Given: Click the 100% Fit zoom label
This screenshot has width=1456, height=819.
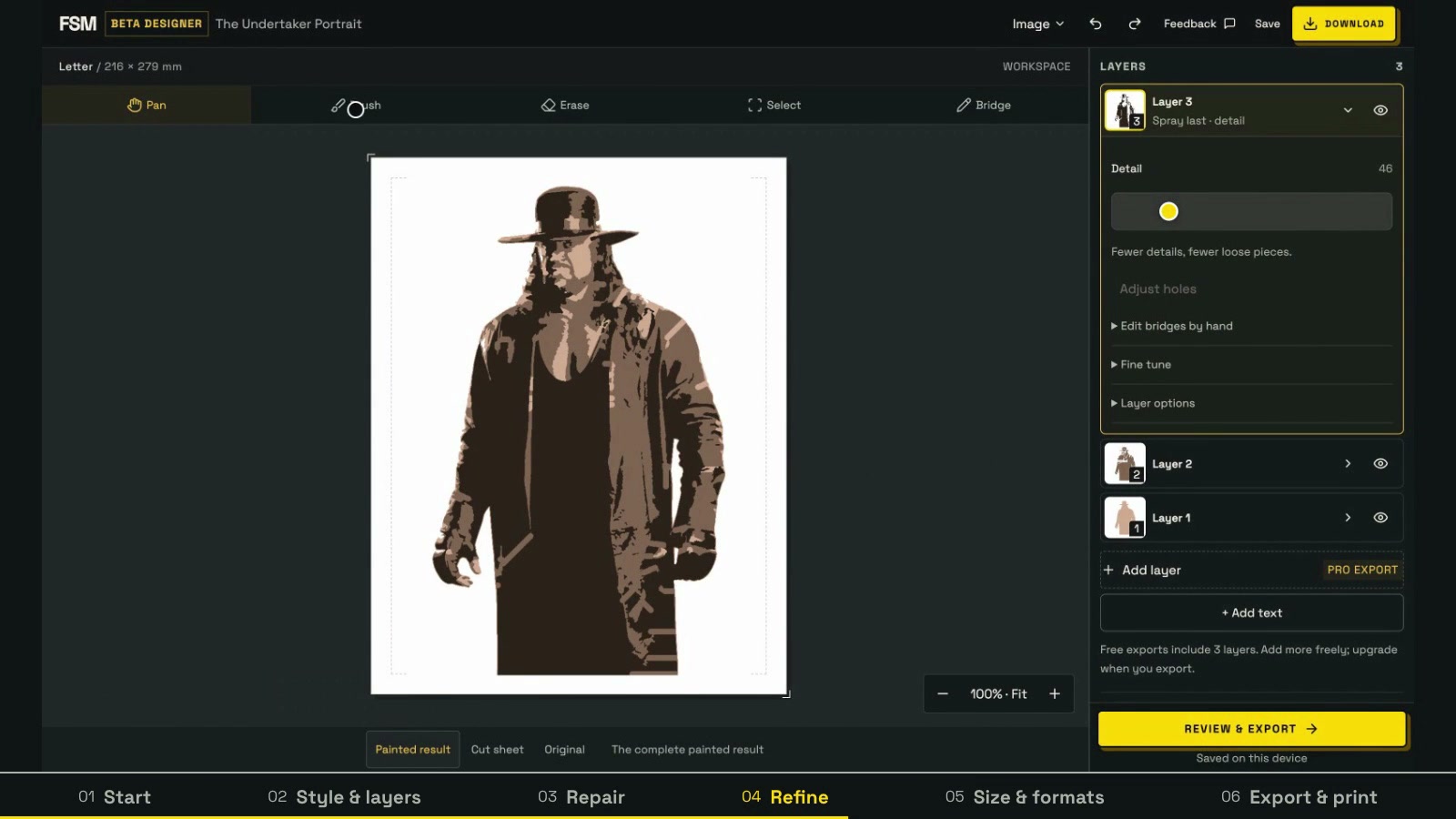Looking at the screenshot, I should tap(998, 693).
